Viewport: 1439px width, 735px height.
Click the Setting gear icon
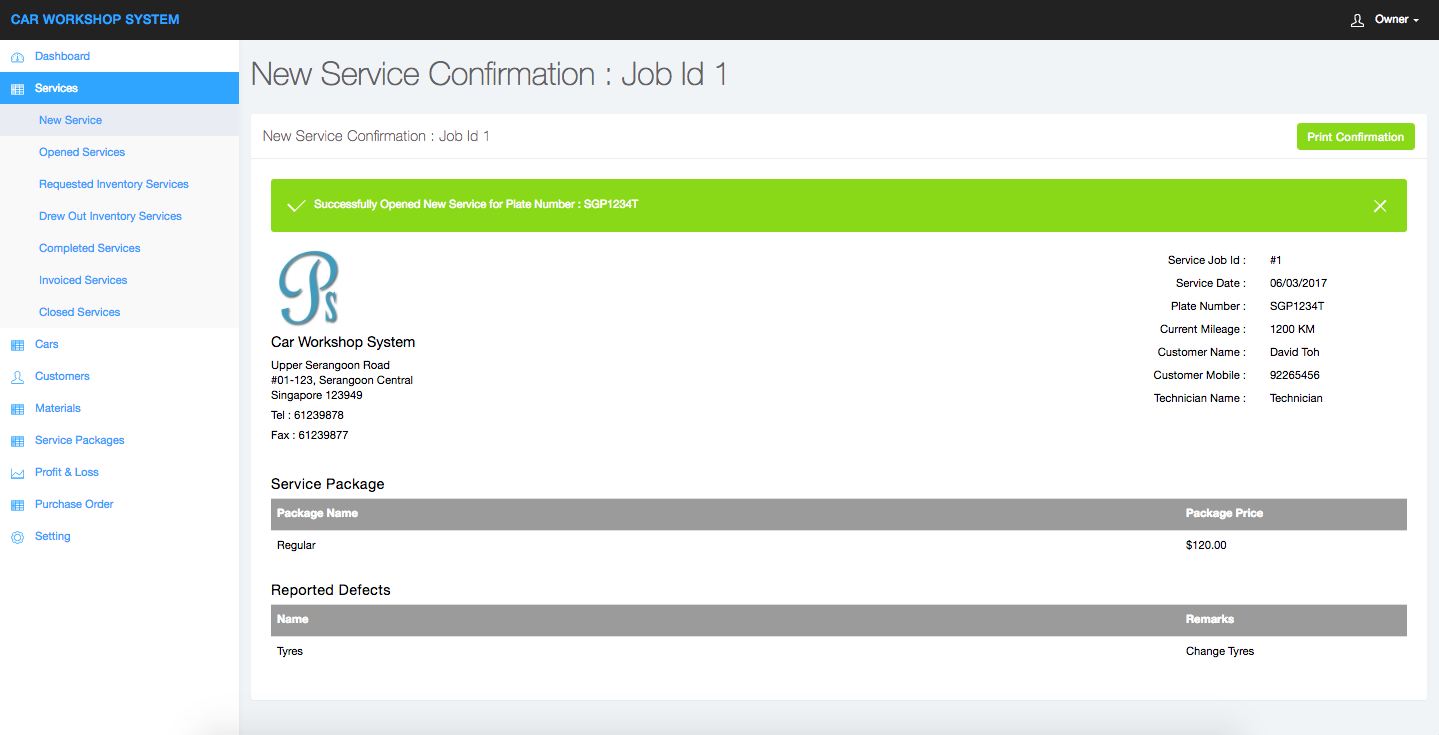[17, 537]
